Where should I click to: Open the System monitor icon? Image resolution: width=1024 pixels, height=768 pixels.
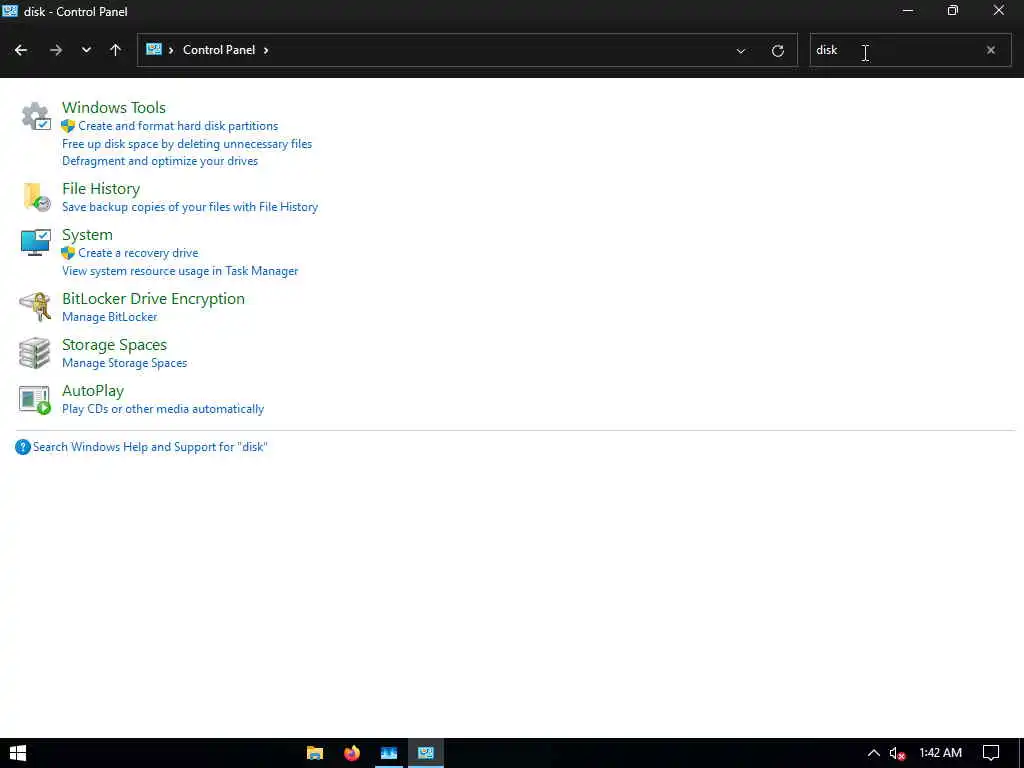point(35,242)
